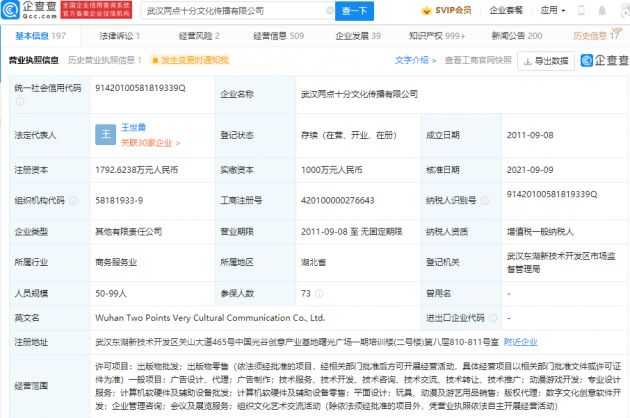Clear the search box with the x icon

pyautogui.click(x=330, y=10)
